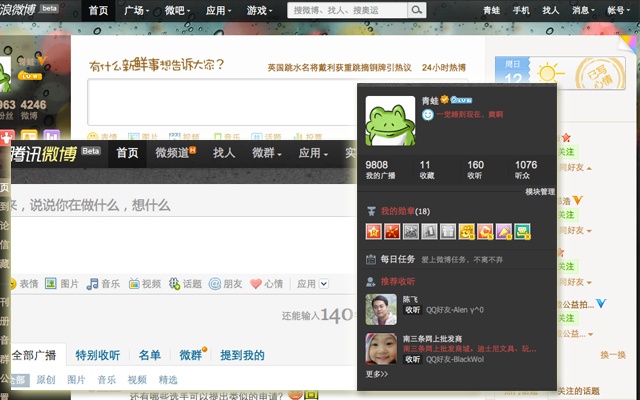Open the 24小时热博 link

pyautogui.click(x=444, y=68)
